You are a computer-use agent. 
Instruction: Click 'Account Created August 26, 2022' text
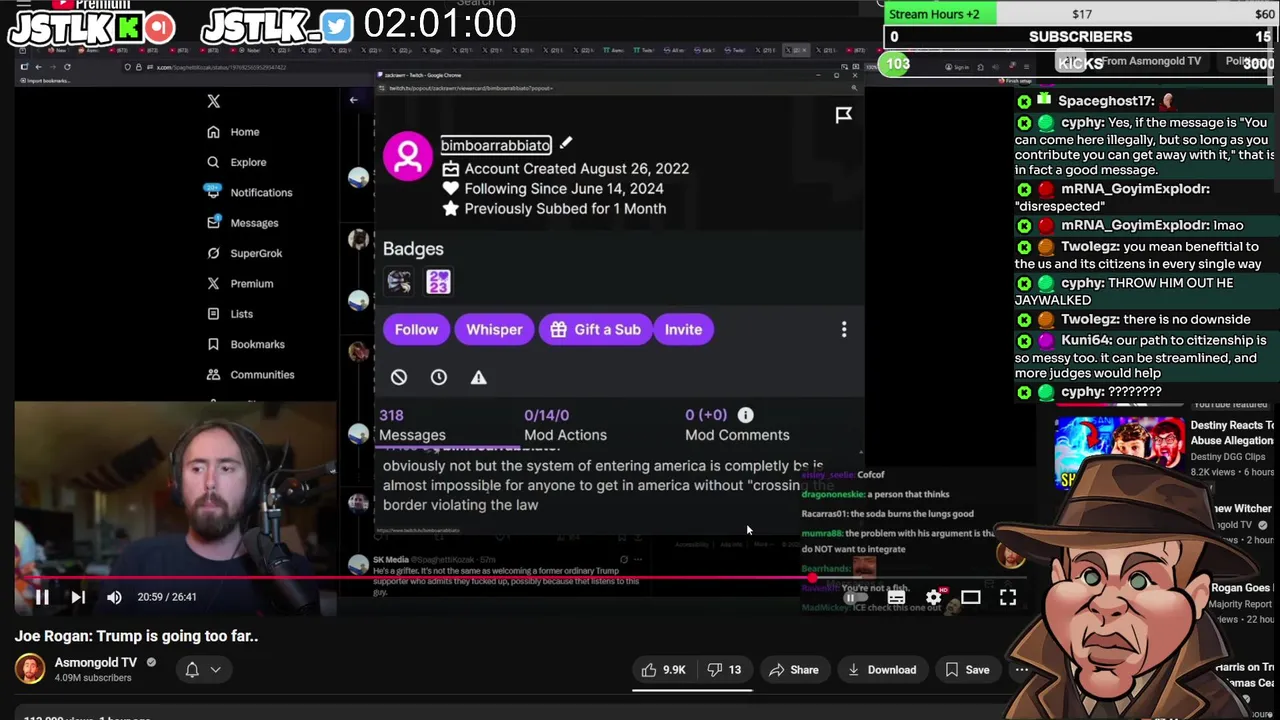point(576,169)
